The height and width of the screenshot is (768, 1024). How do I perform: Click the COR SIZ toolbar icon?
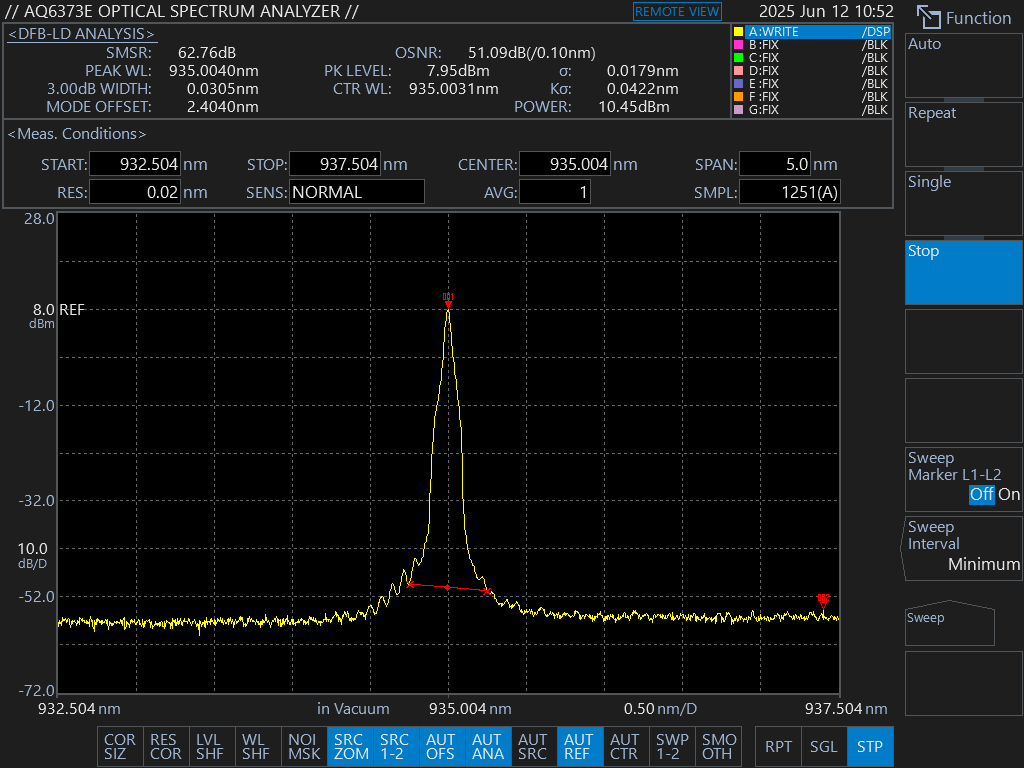pyautogui.click(x=120, y=746)
